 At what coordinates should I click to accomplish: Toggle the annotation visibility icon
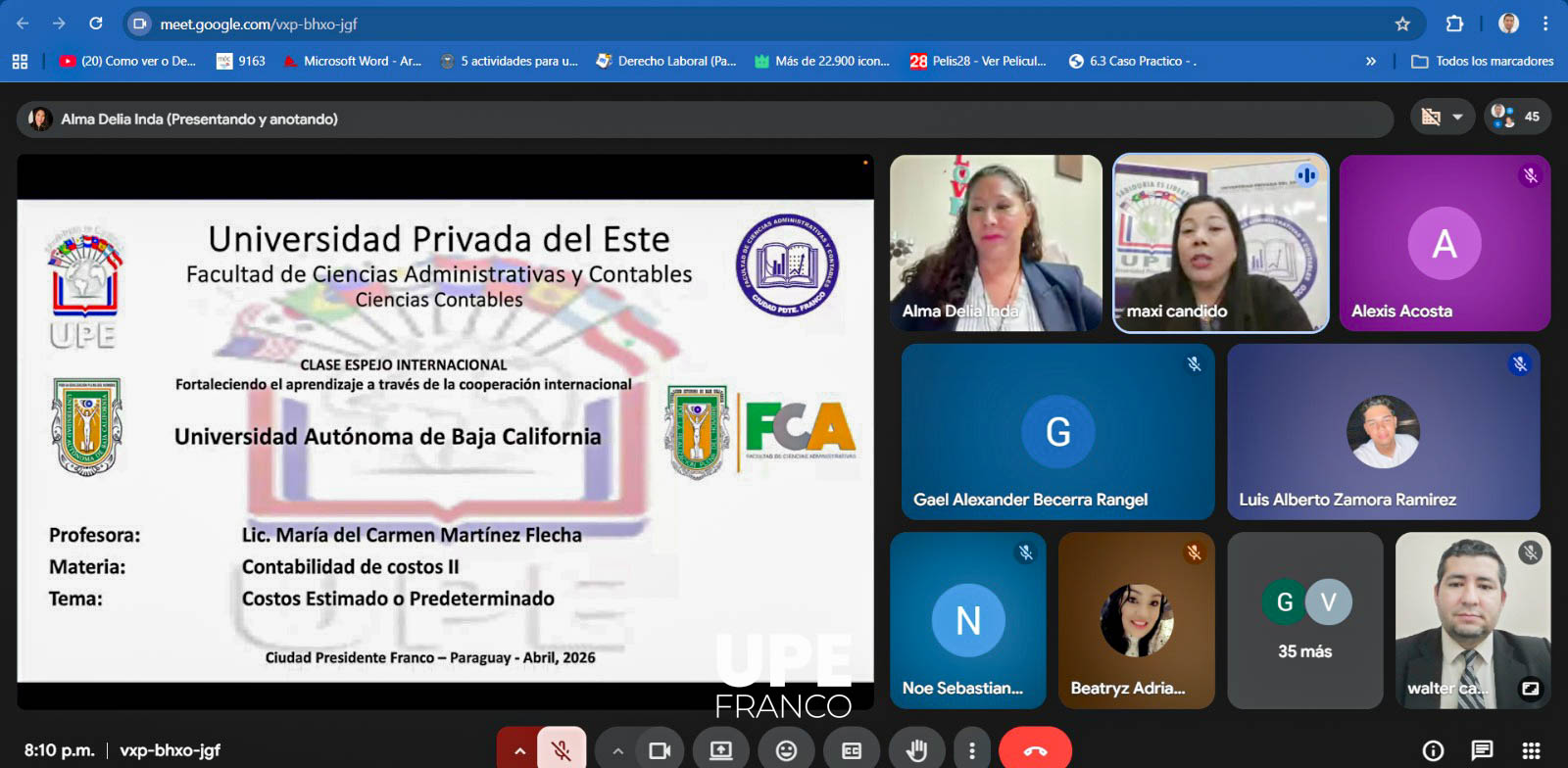tap(1431, 117)
